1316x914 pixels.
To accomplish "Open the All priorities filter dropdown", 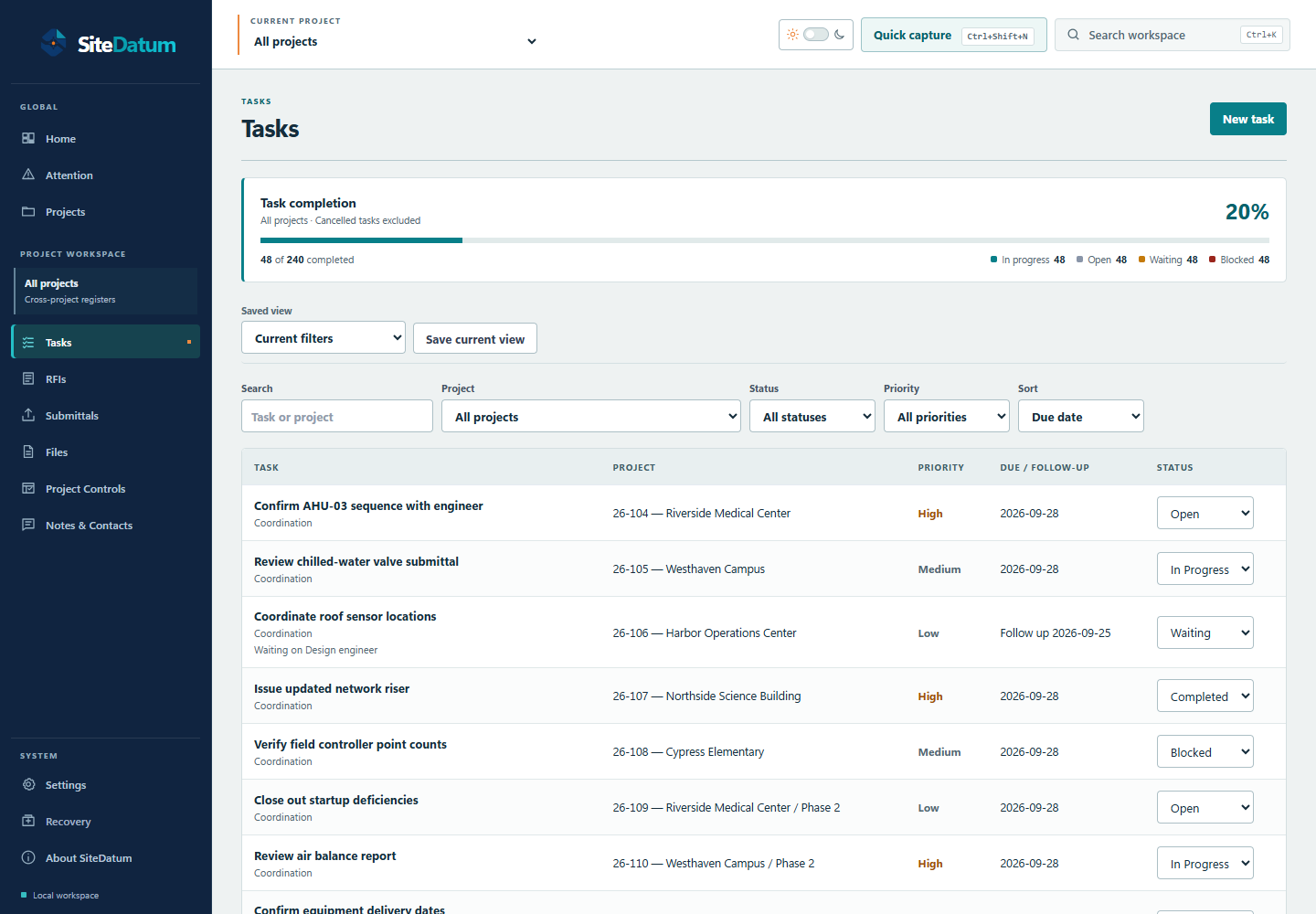I will (x=947, y=416).
